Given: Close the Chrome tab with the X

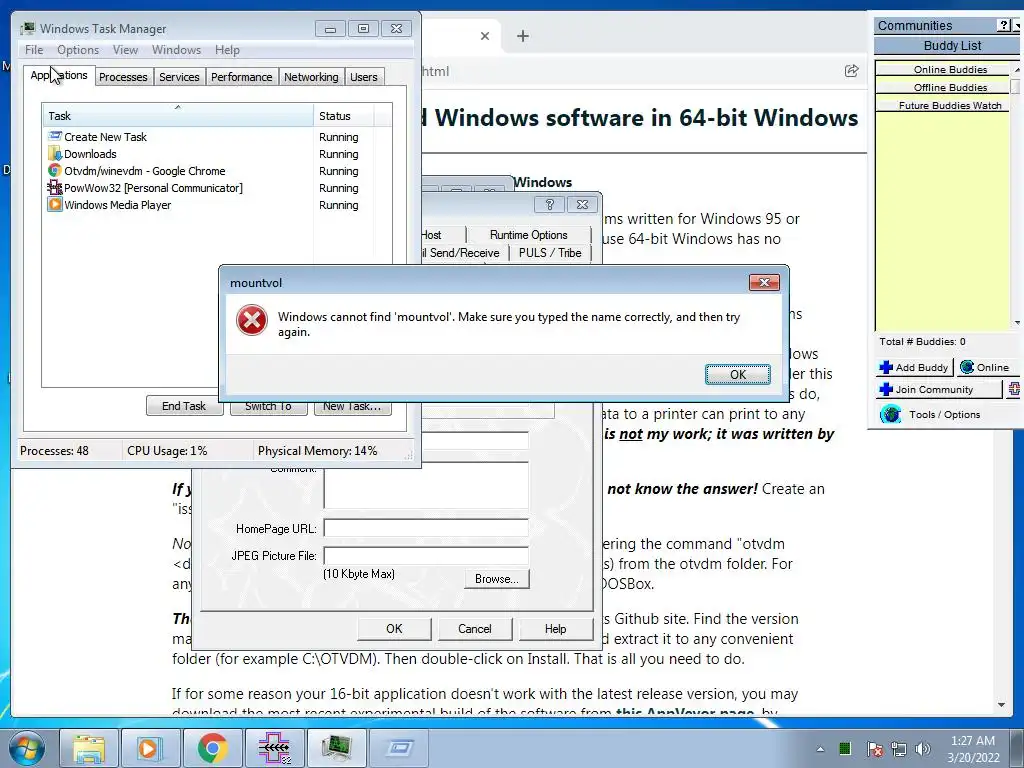Looking at the screenshot, I should [485, 36].
